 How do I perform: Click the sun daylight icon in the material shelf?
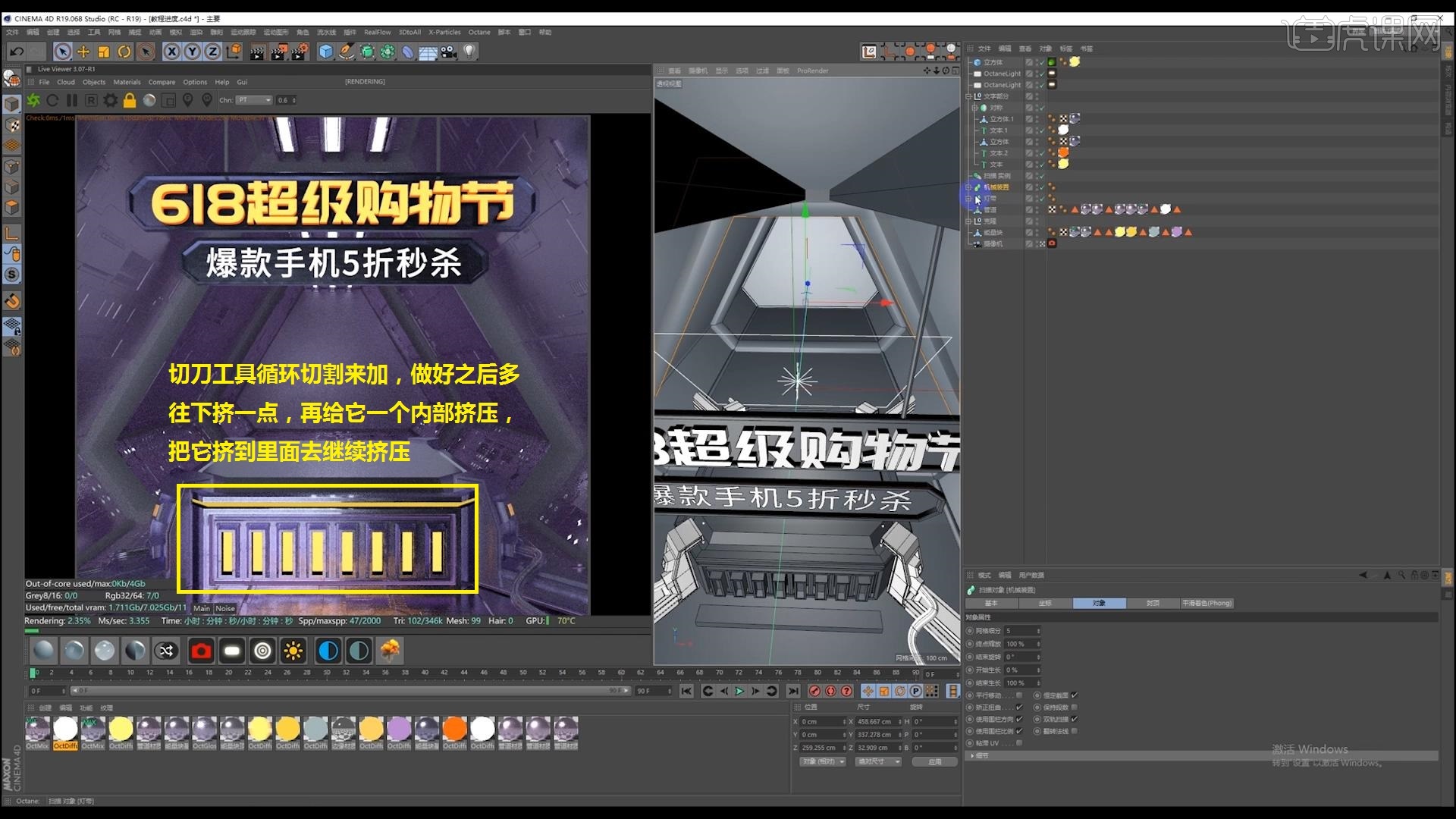click(x=293, y=650)
